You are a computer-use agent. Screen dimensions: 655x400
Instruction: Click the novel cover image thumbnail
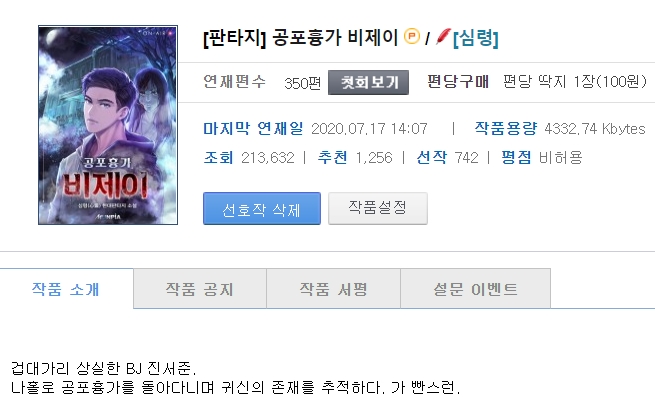(x=108, y=125)
